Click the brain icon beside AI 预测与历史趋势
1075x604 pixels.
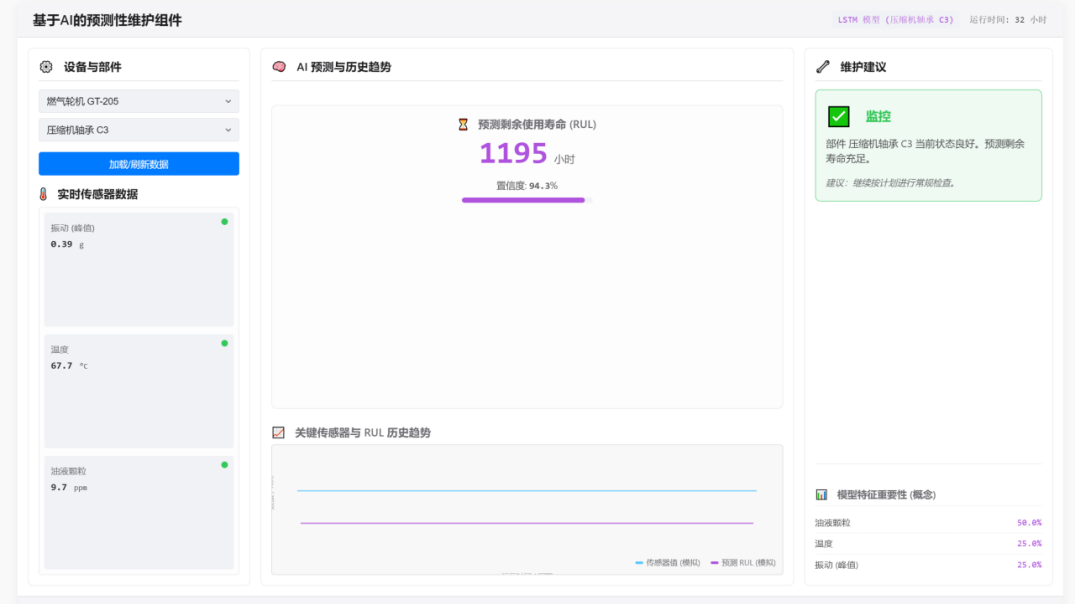279,67
